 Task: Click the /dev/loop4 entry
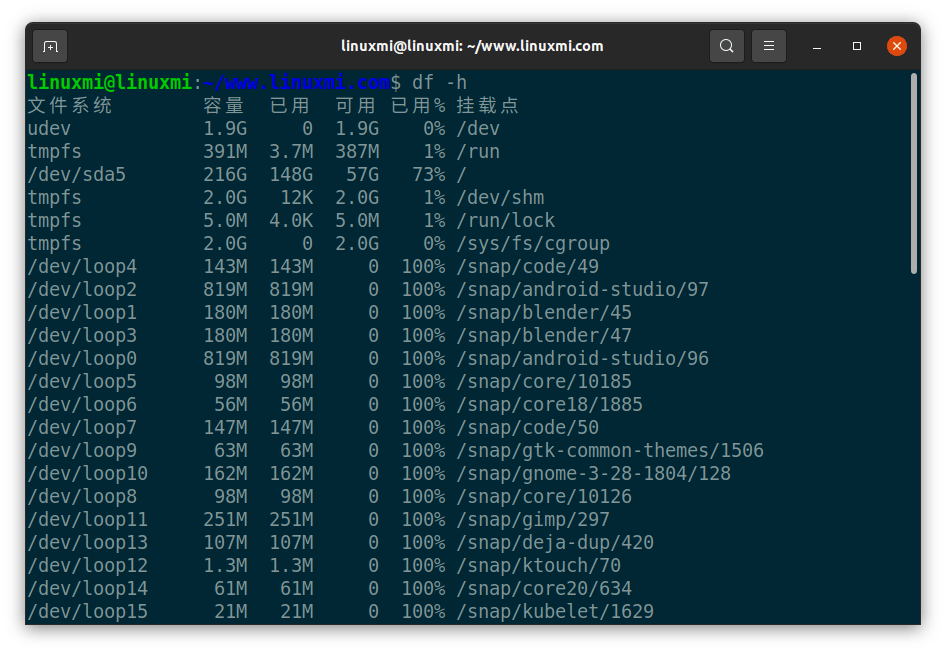click(x=82, y=267)
